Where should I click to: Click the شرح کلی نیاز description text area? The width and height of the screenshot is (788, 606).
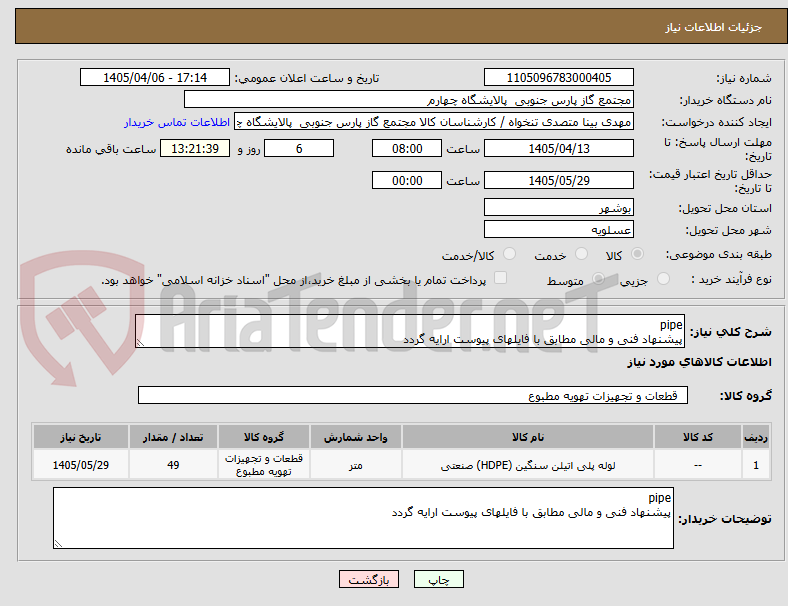410,331
